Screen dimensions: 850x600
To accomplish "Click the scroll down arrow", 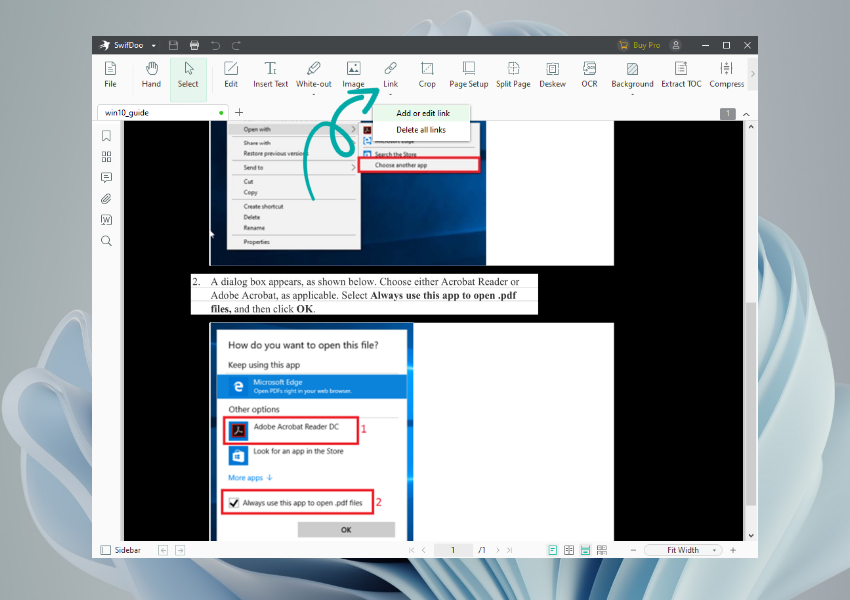I will tap(751, 536).
